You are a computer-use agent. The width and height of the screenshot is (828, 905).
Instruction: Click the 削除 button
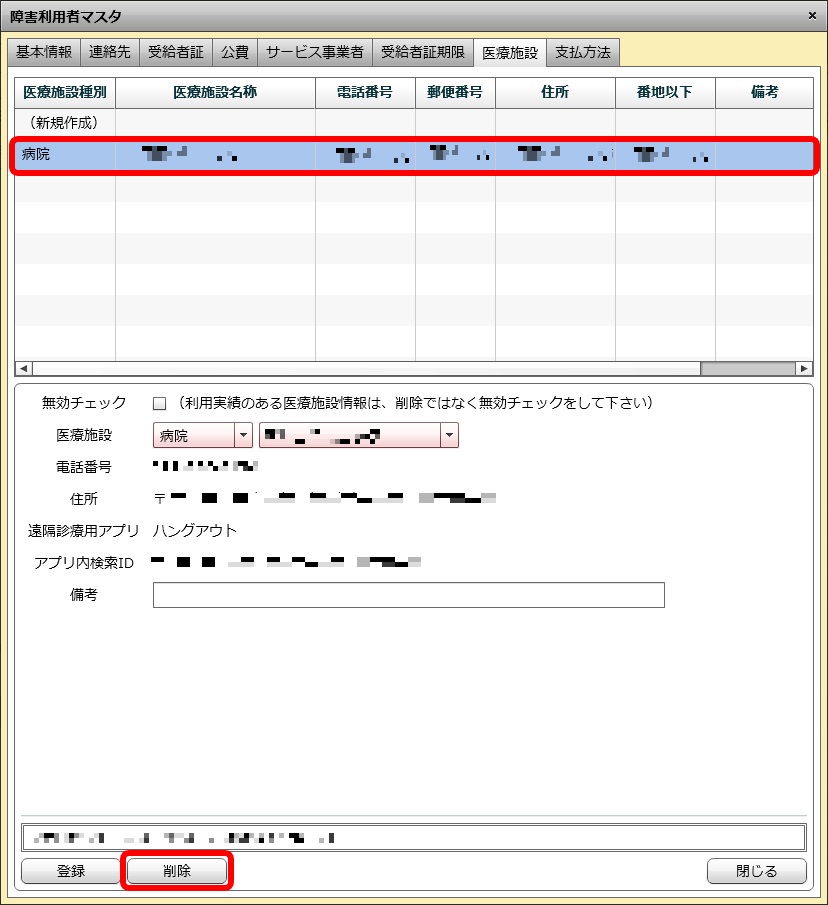click(177, 871)
